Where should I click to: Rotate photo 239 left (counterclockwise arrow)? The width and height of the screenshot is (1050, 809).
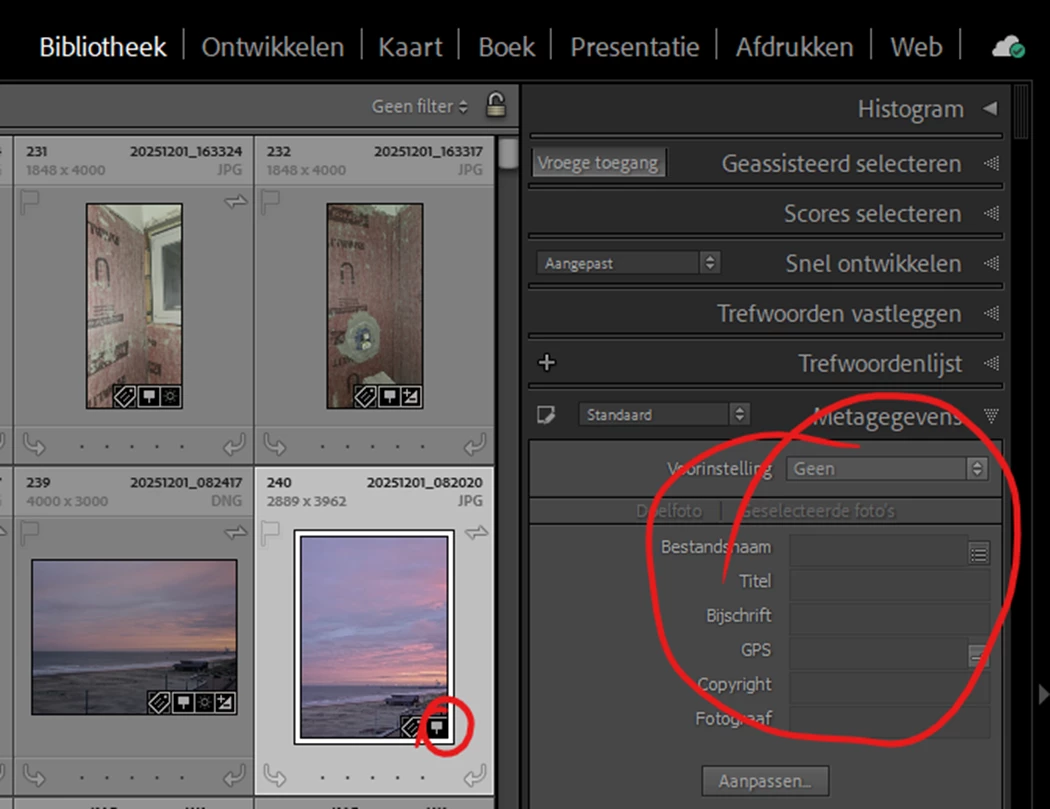(34, 776)
